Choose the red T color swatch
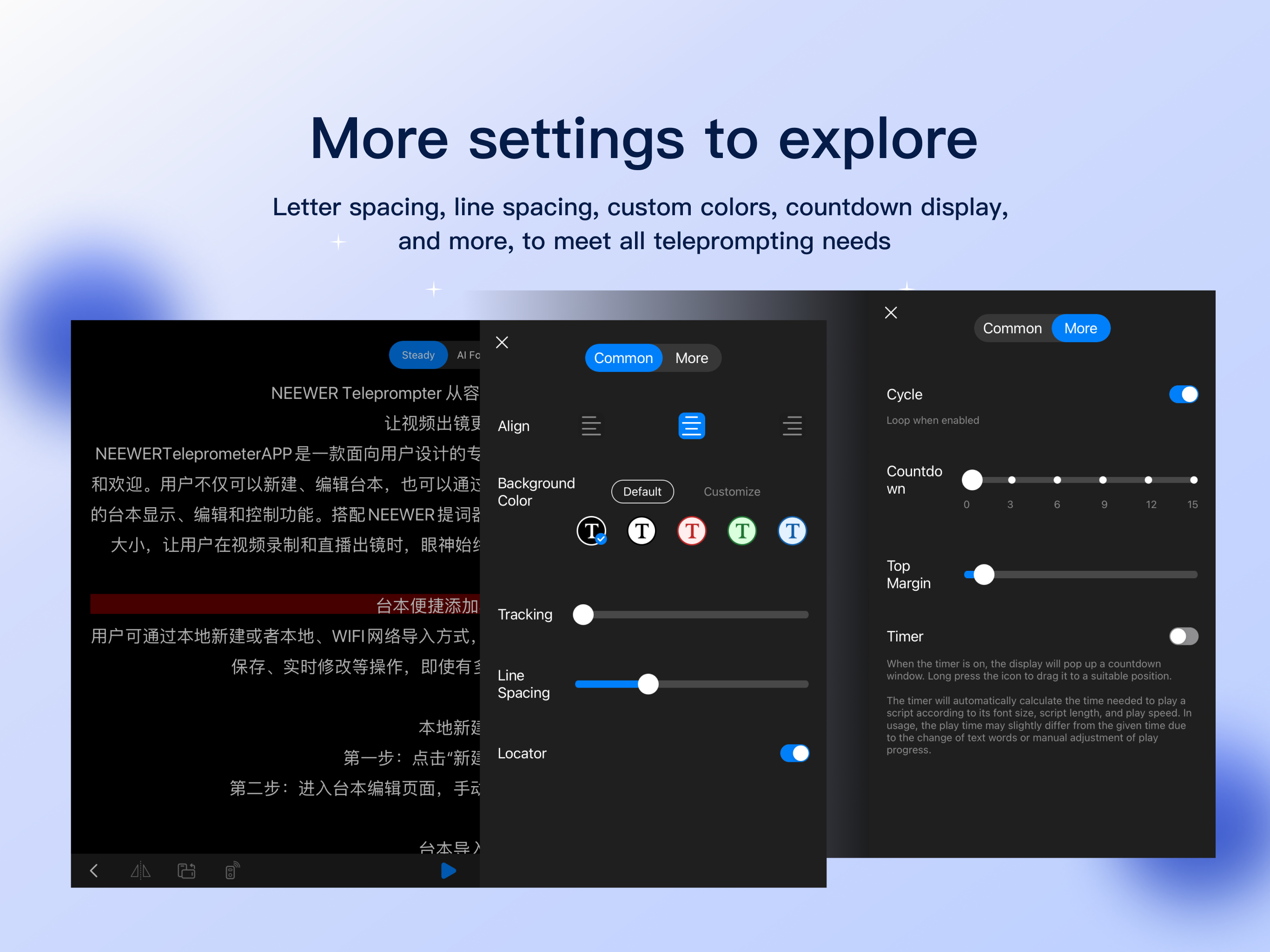Screen dimensions: 1270x952 click(x=692, y=530)
